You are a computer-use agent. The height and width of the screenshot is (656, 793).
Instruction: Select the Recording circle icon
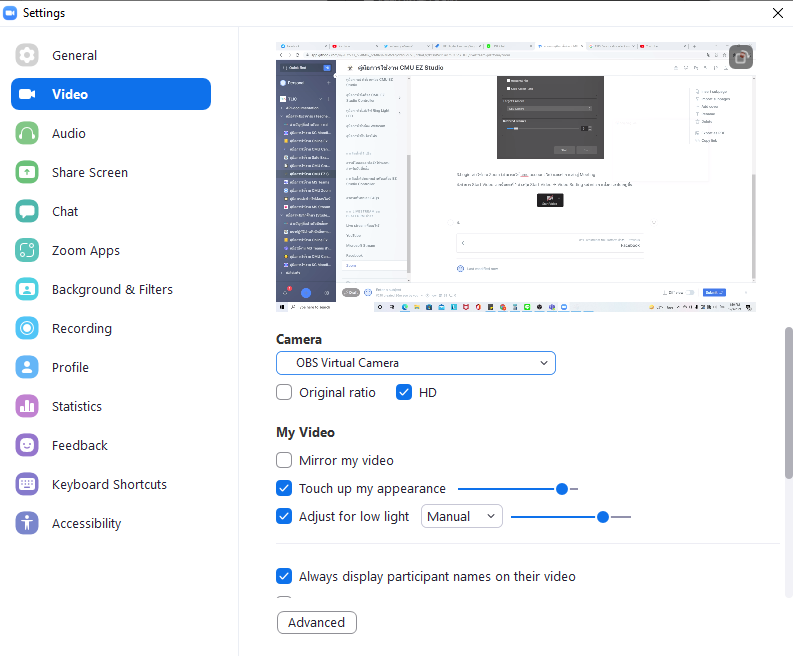click(x=27, y=328)
